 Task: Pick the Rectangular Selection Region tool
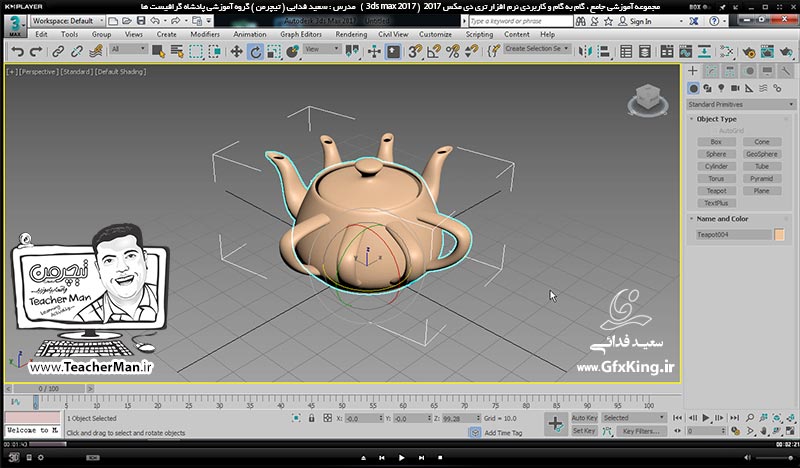[x=196, y=52]
